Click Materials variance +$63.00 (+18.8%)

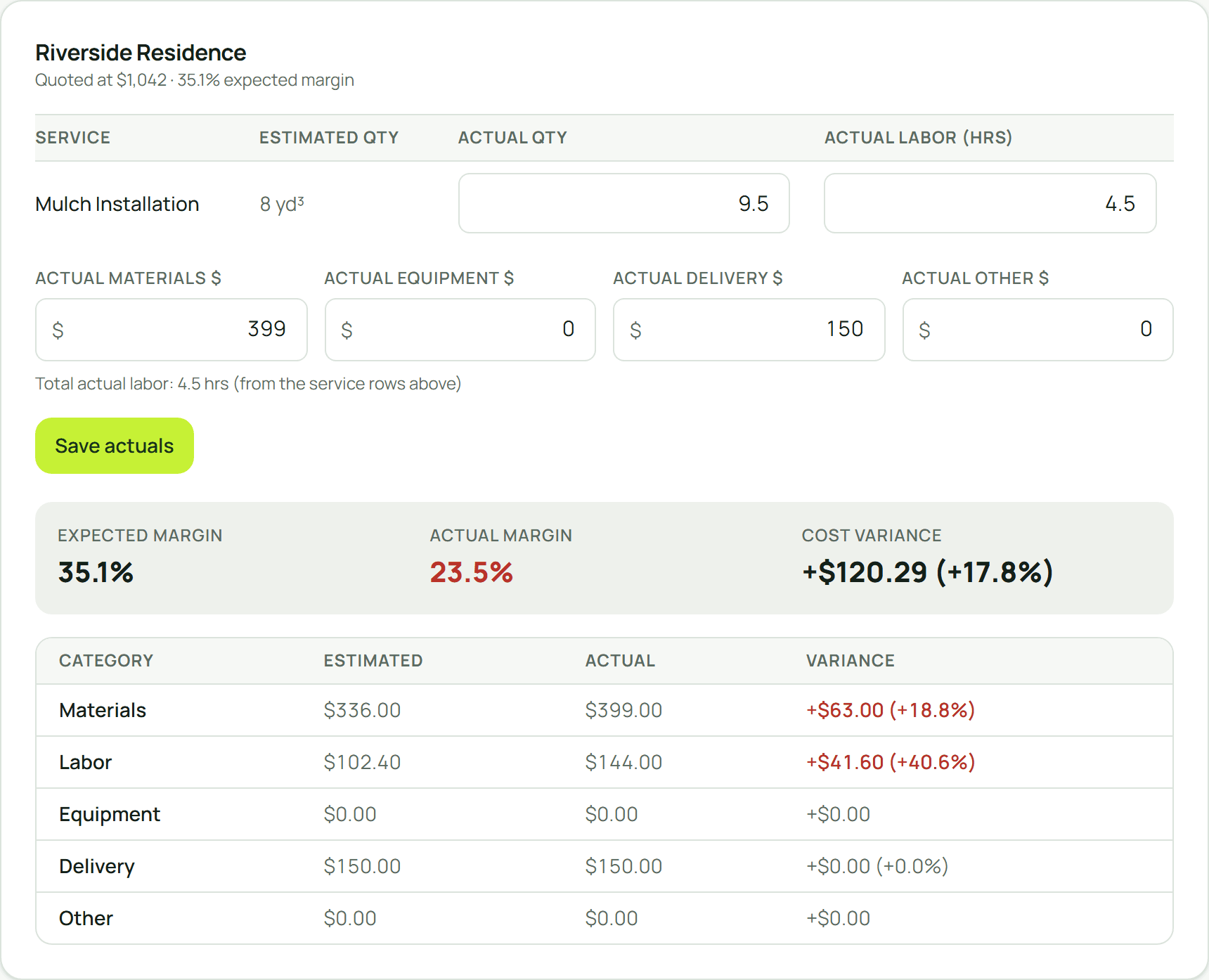891,710
